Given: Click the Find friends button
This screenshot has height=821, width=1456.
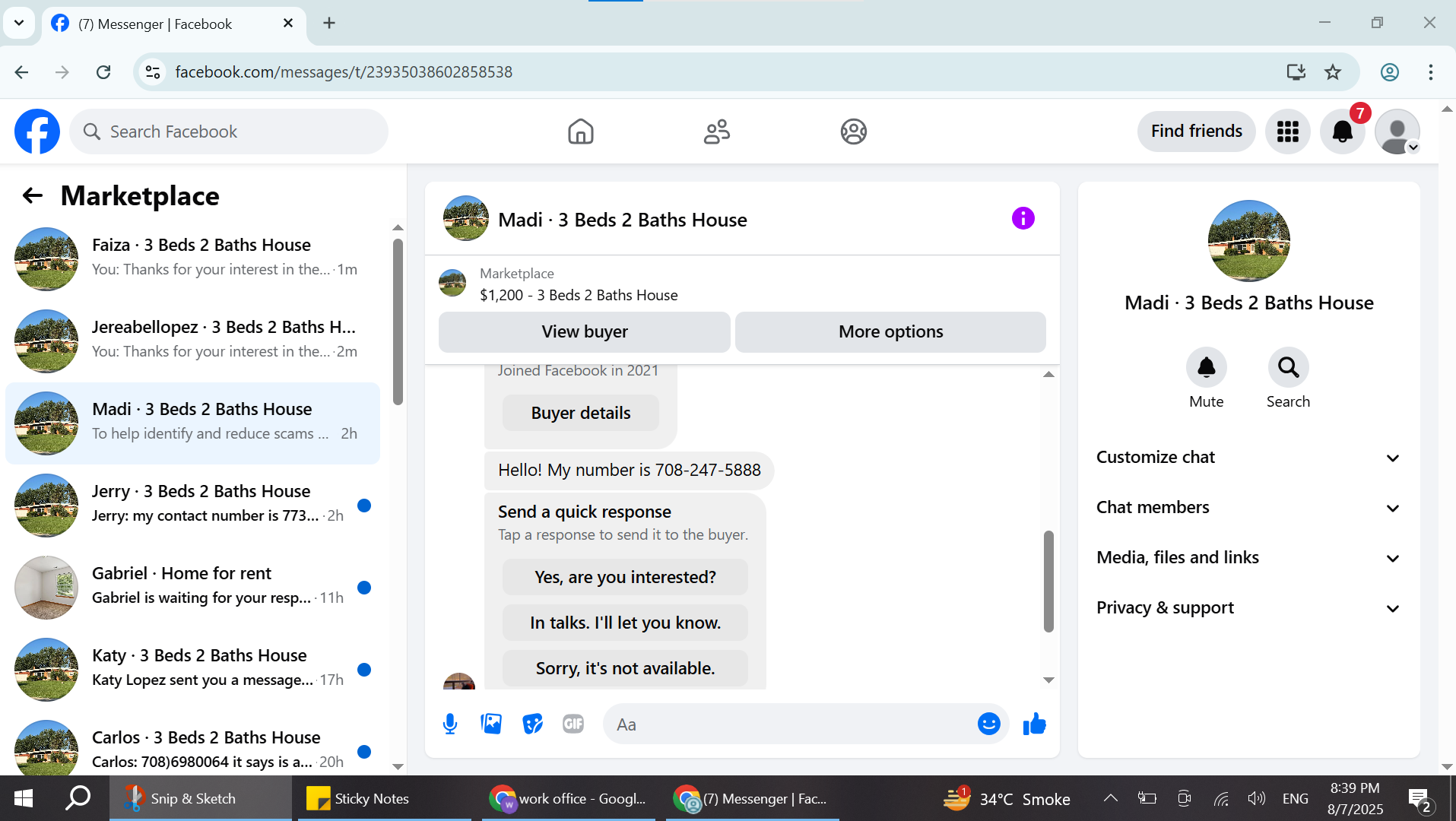Looking at the screenshot, I should pos(1196,131).
